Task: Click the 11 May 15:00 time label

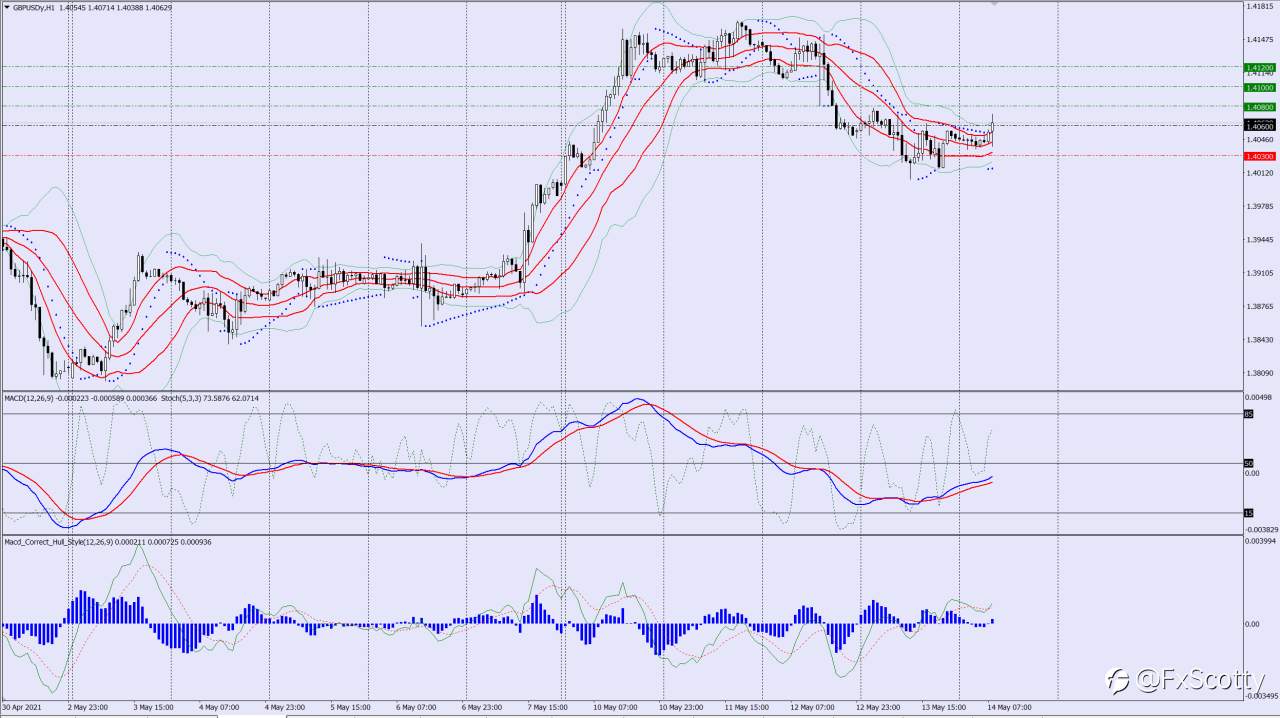Action: [747, 707]
